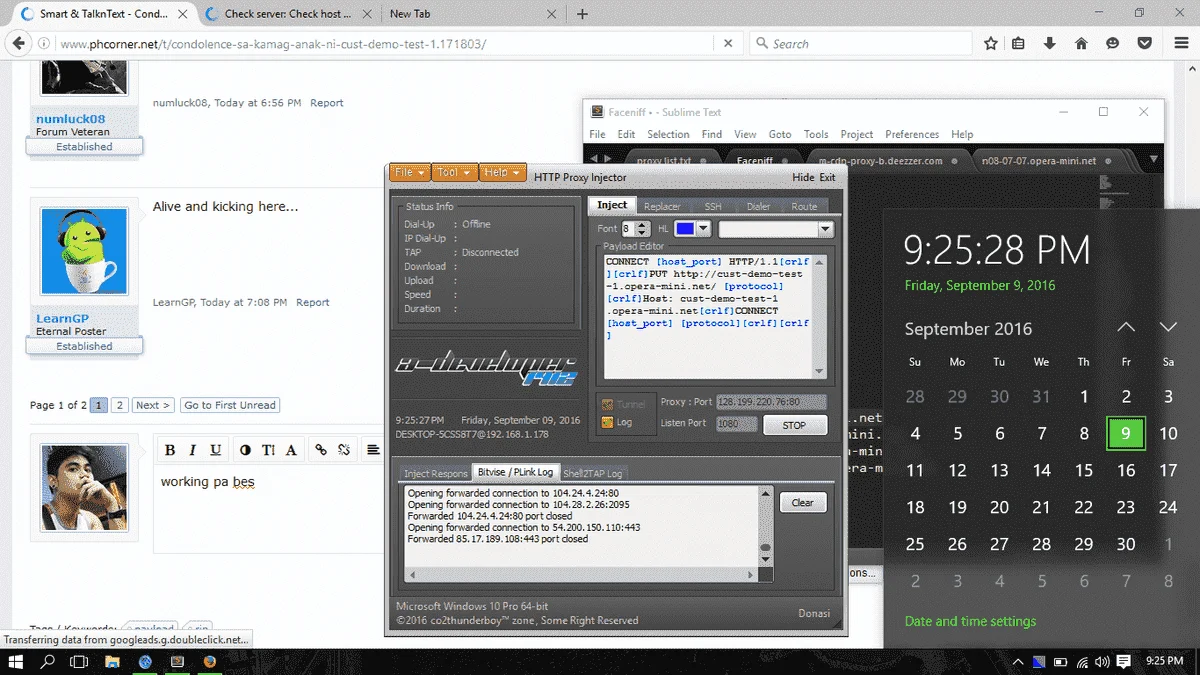Open Date and time settings link

970,621
